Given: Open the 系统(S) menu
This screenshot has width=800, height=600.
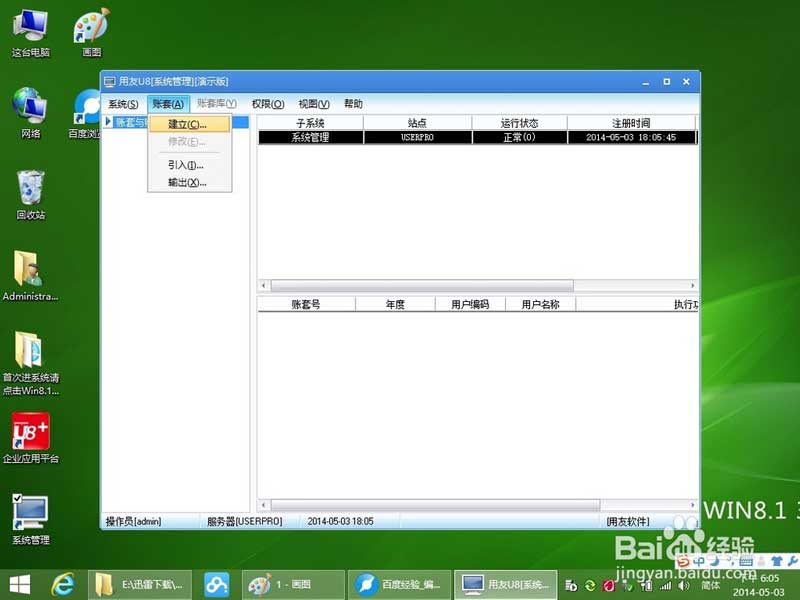Looking at the screenshot, I should tap(123, 104).
